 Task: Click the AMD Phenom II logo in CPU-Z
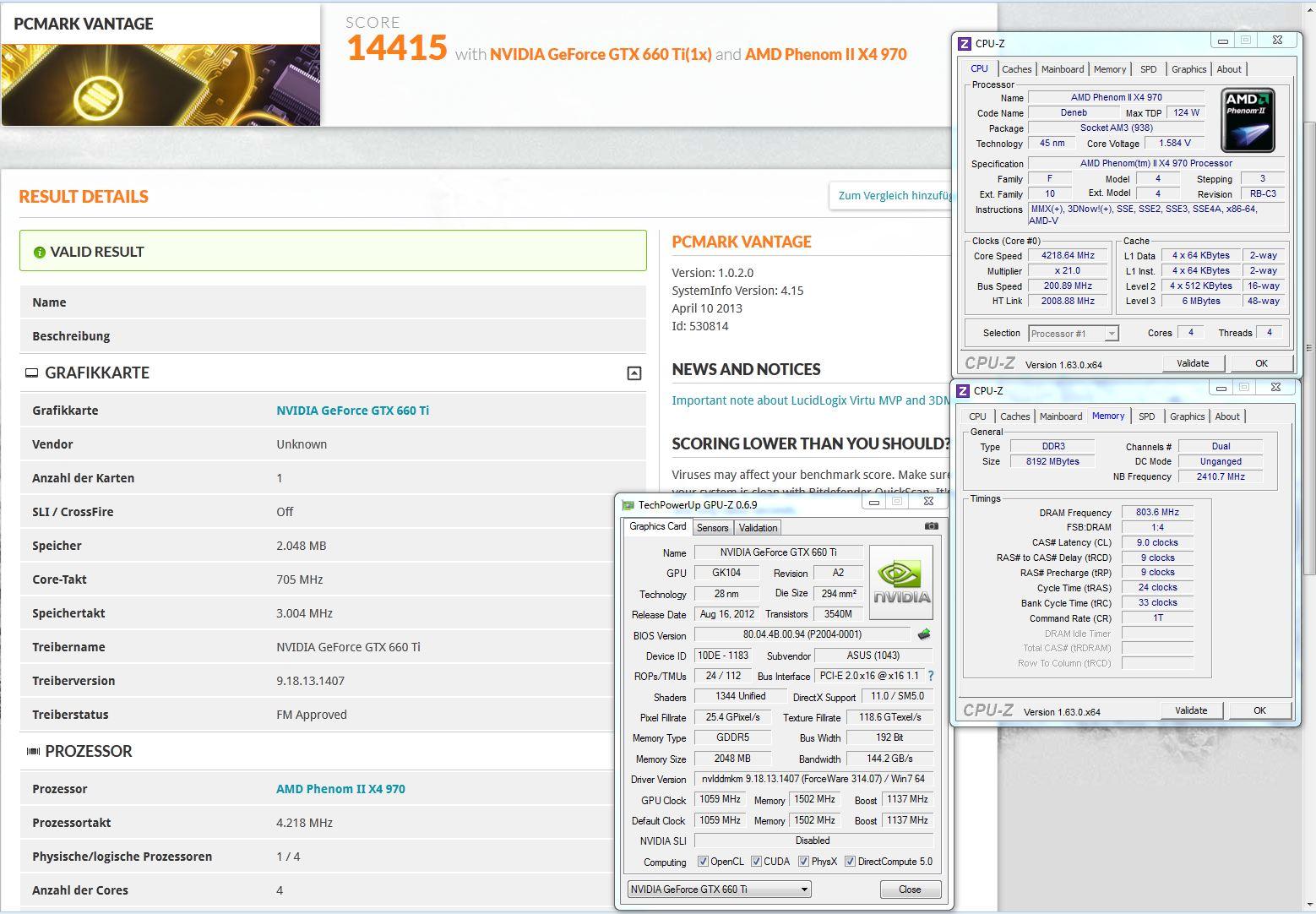1248,121
